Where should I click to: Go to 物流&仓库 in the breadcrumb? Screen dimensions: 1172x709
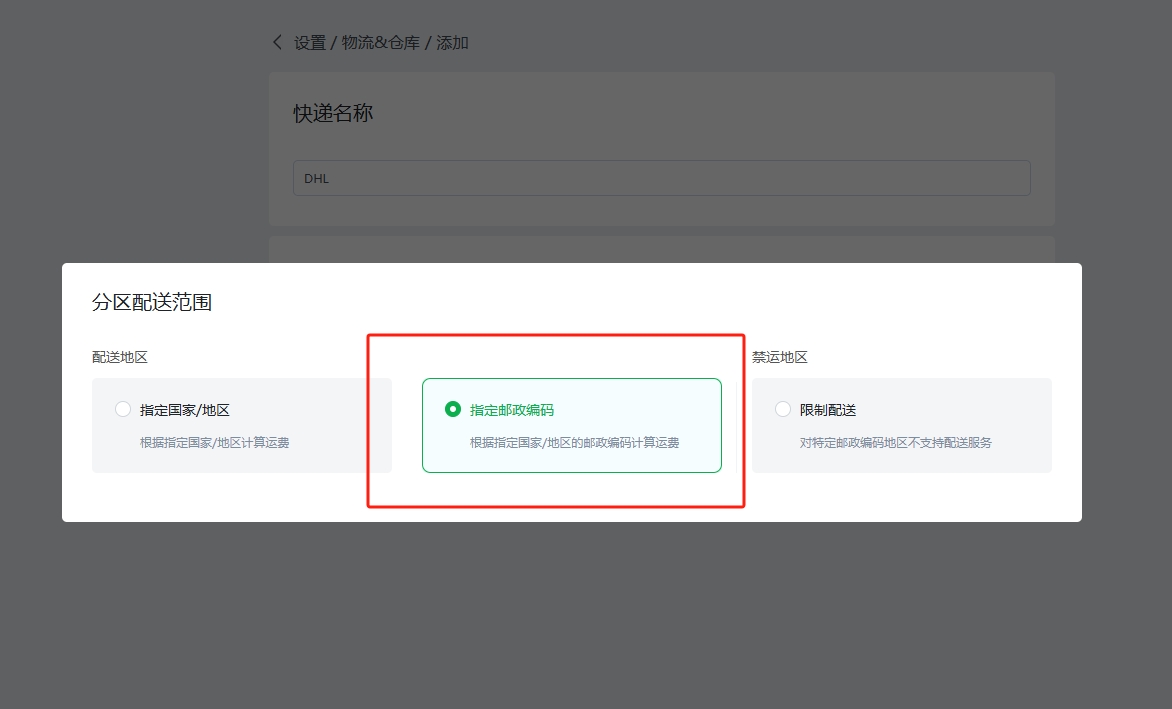click(x=381, y=43)
